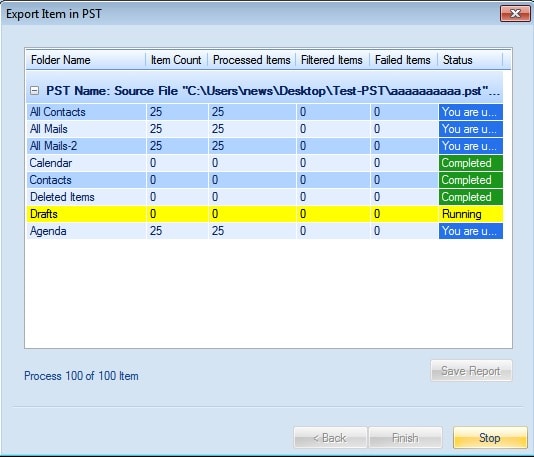Click the Failed Items column header
Screen dimensions: 534x457
coord(404,60)
